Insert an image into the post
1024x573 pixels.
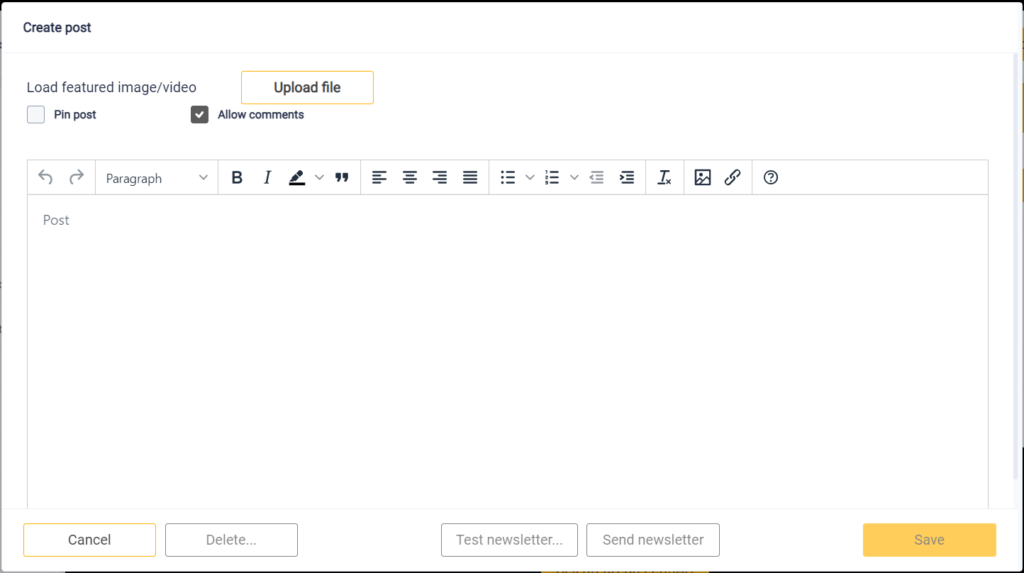[702, 177]
